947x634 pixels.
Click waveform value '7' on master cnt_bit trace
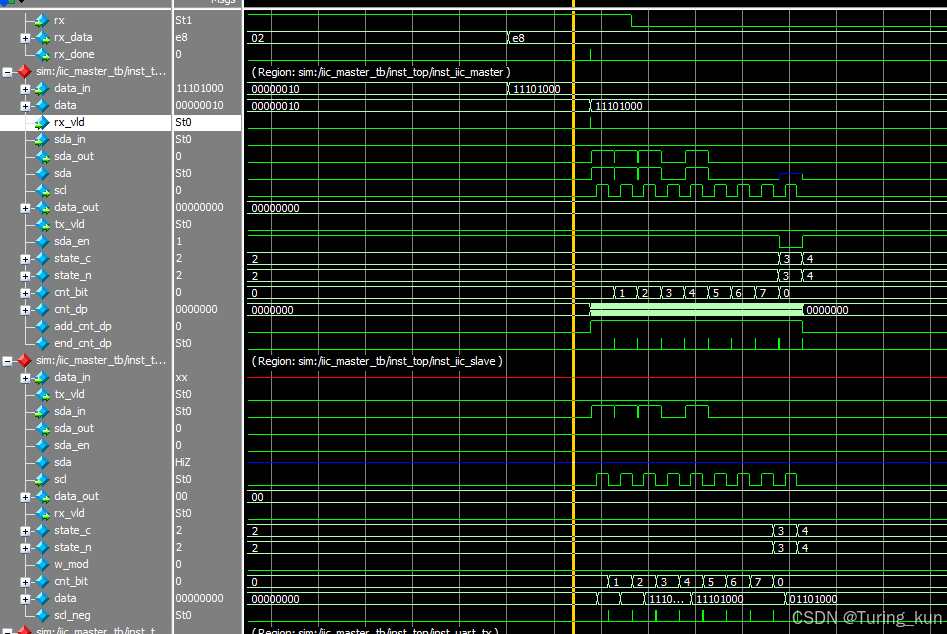pyautogui.click(x=763, y=293)
